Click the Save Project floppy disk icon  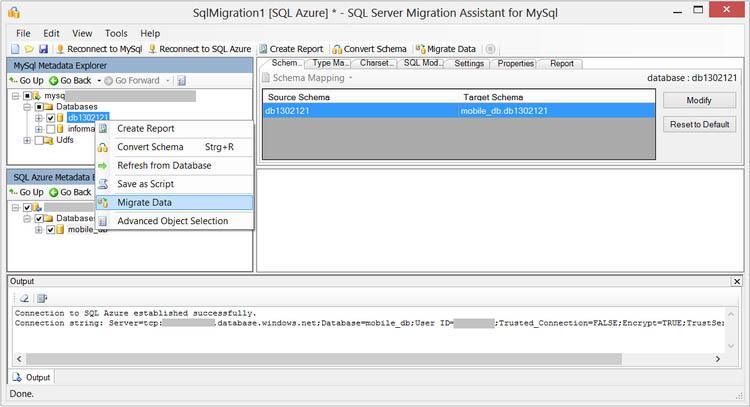(44, 49)
